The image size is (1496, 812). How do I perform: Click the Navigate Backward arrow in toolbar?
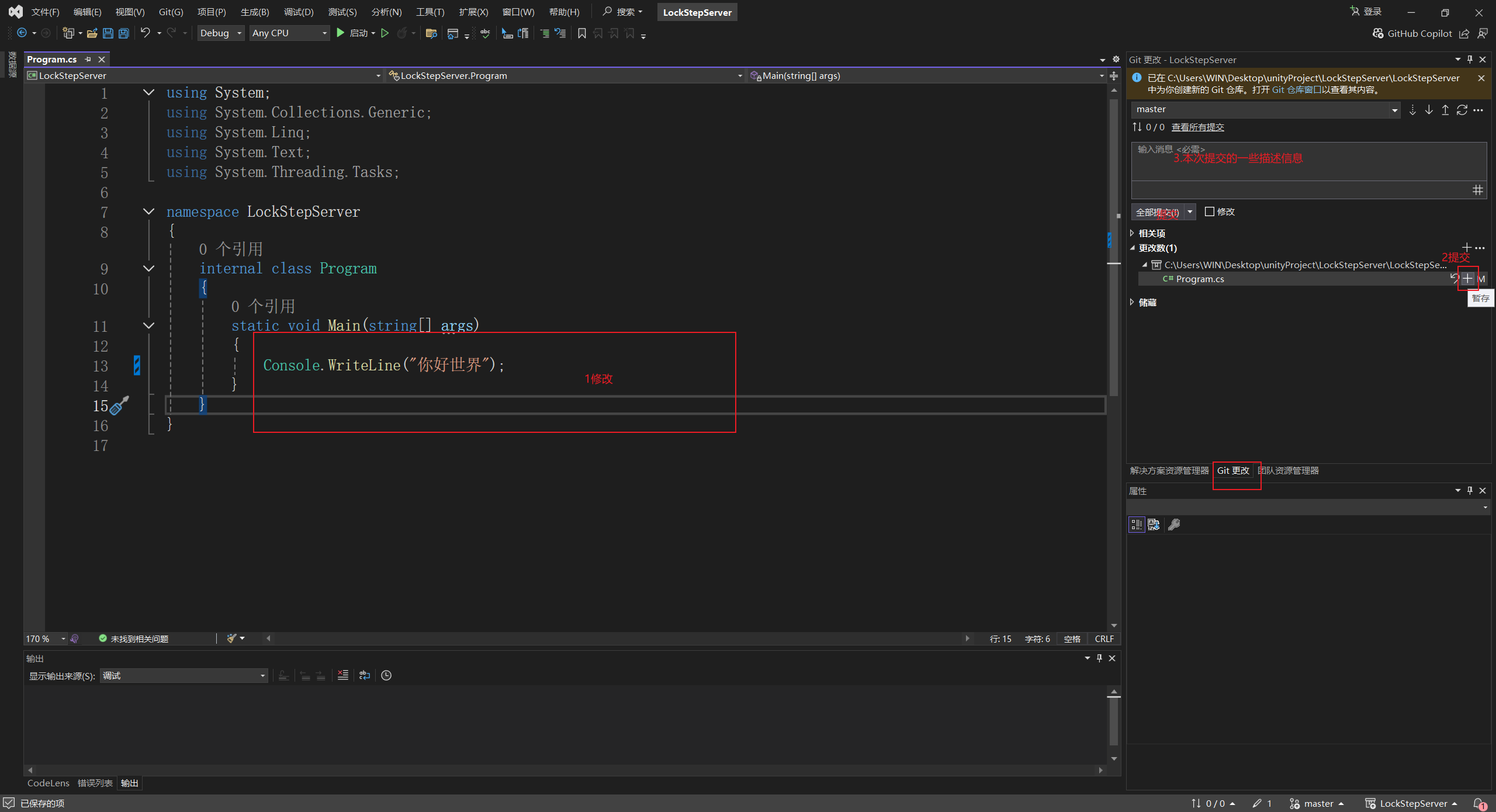[x=22, y=33]
